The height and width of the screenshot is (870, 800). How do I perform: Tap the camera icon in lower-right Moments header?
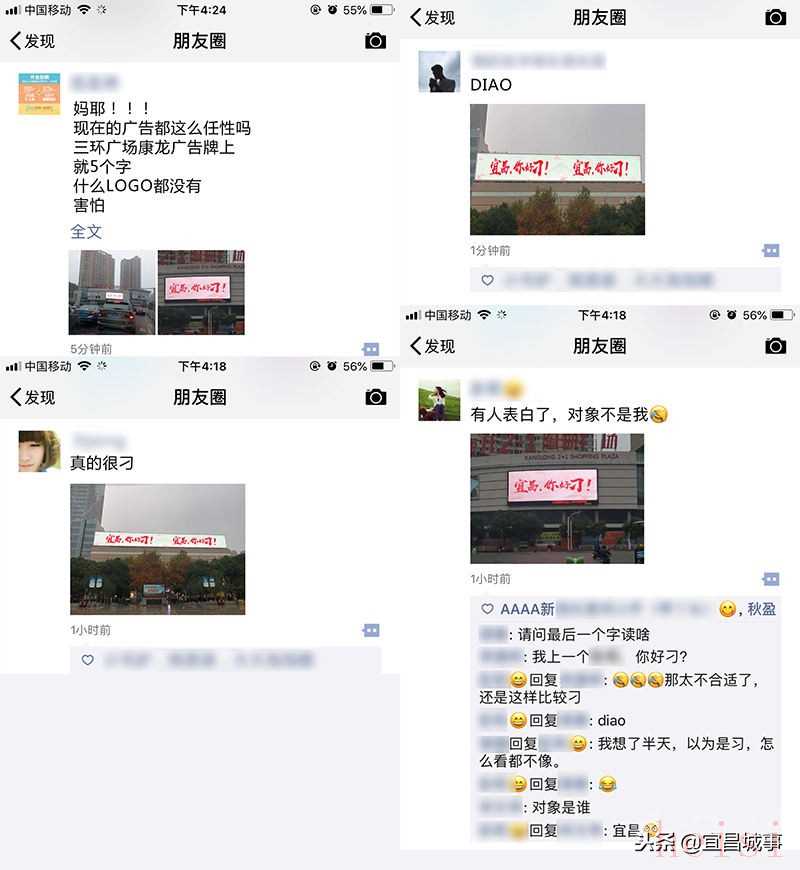tap(775, 346)
